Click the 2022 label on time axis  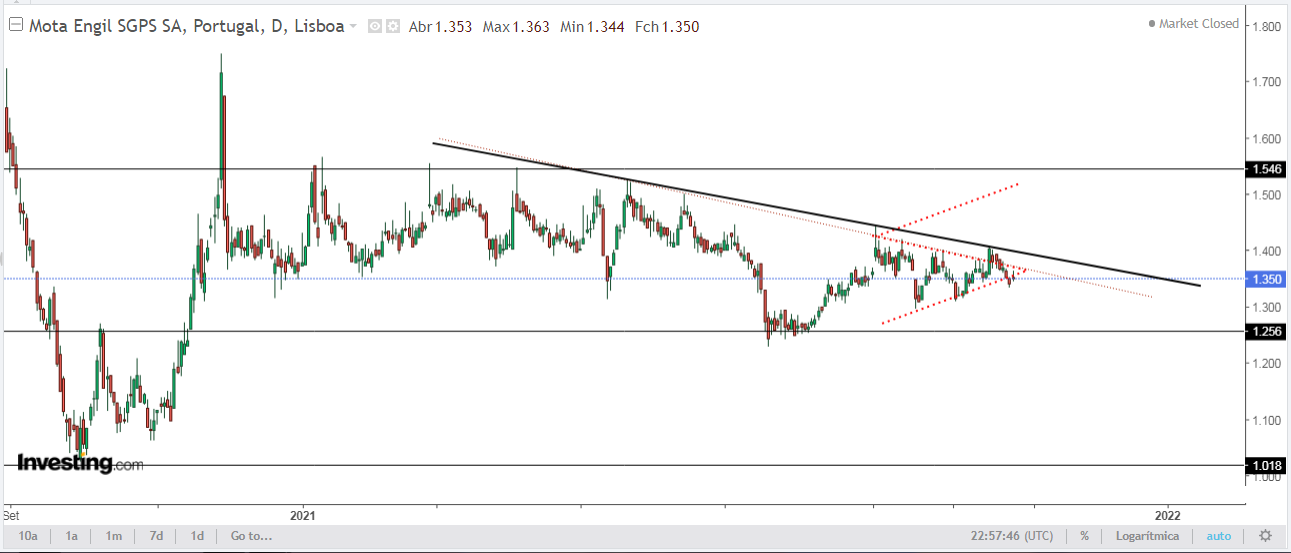tap(1167, 515)
